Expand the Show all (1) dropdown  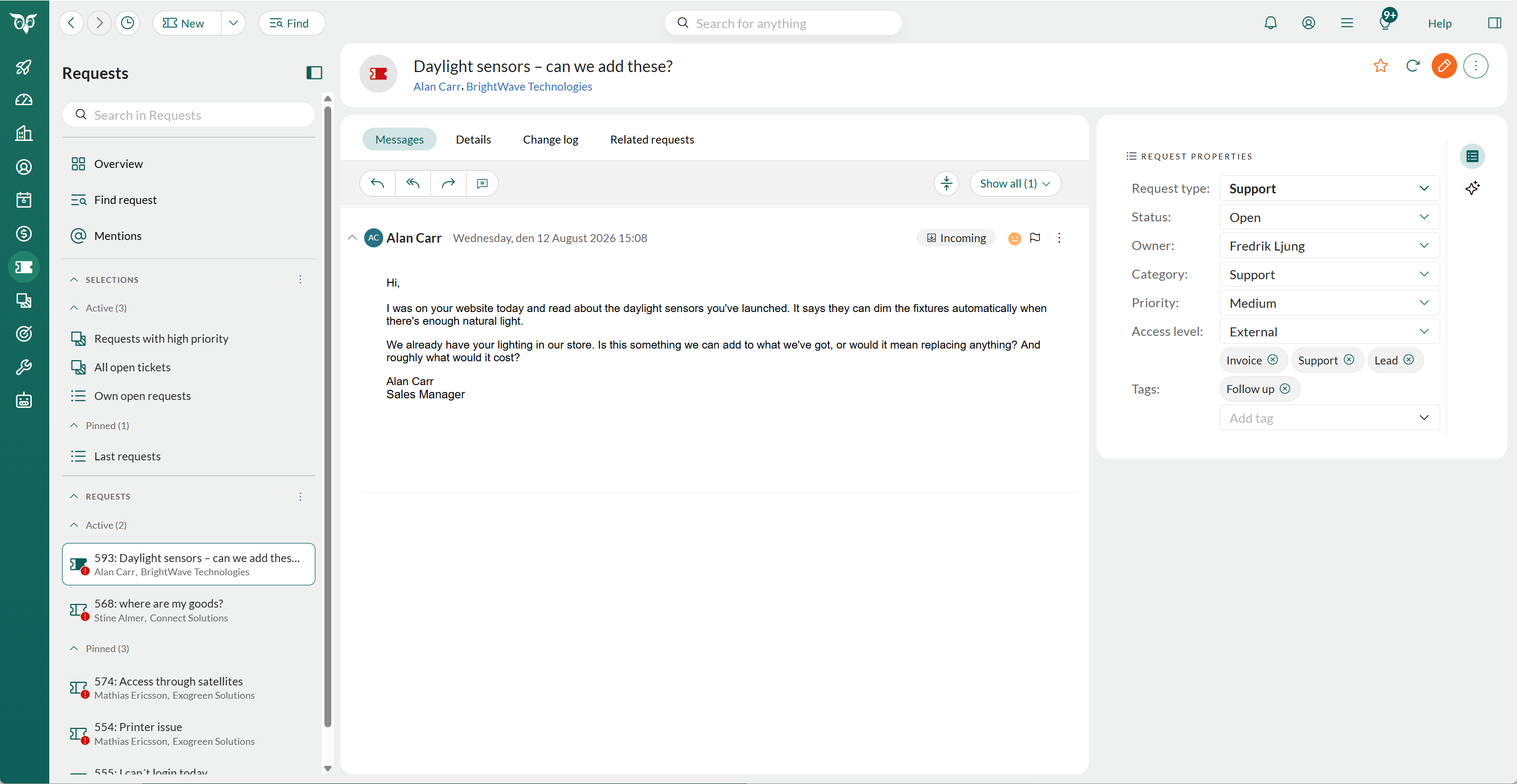(x=1015, y=184)
